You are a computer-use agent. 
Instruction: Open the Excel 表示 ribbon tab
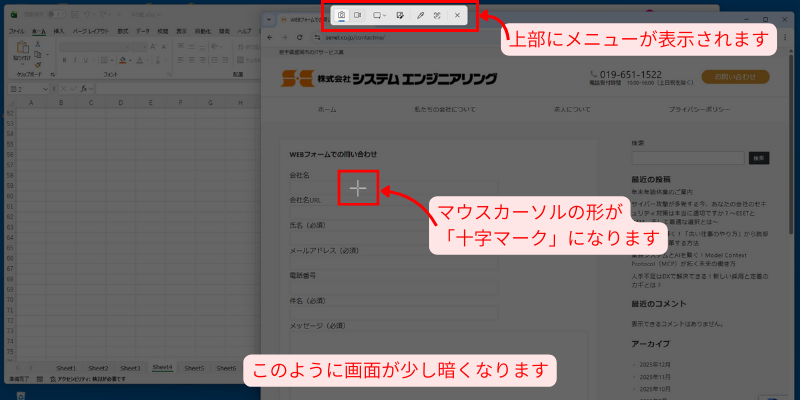[x=182, y=31]
